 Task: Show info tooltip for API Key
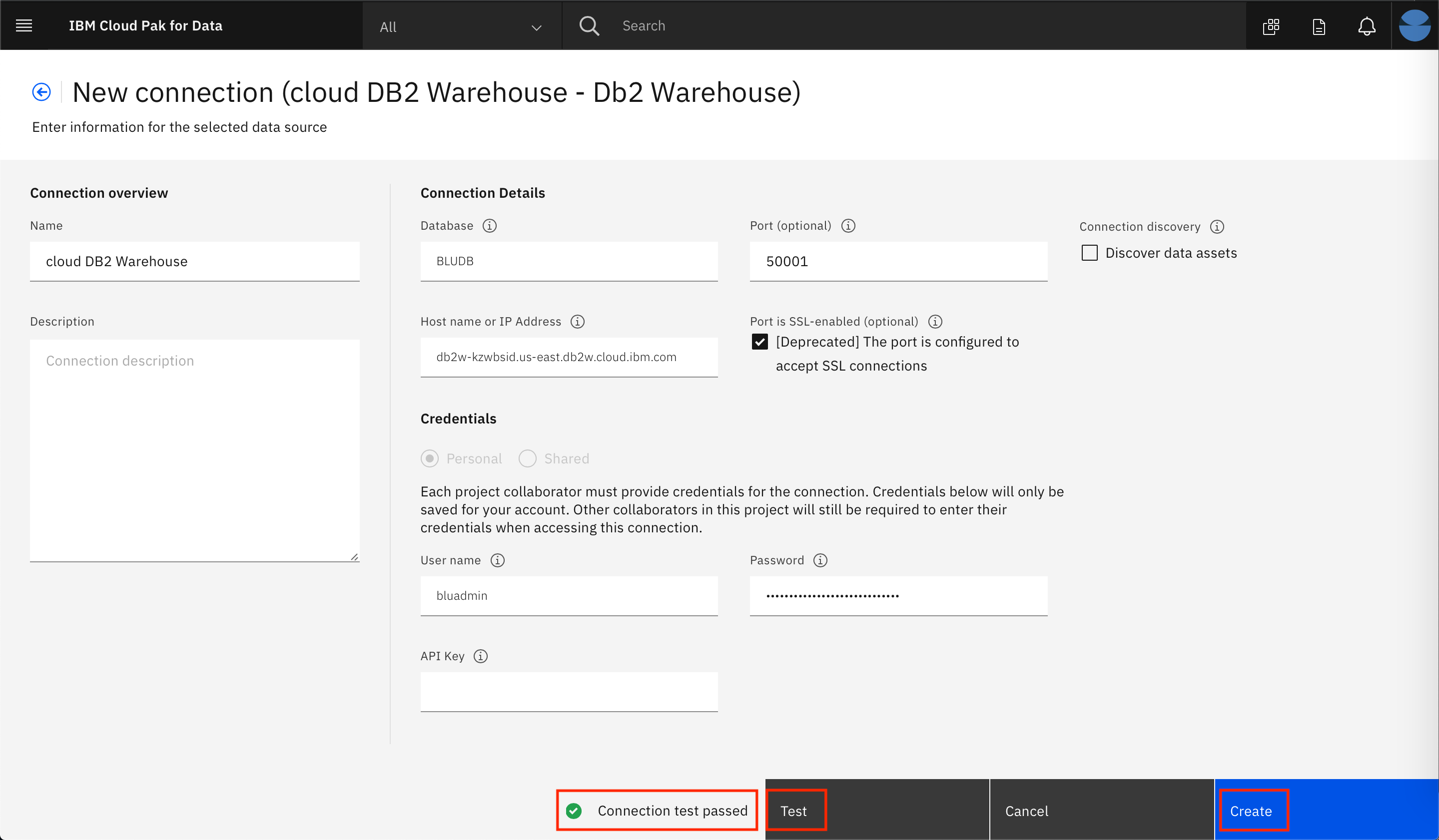481,656
